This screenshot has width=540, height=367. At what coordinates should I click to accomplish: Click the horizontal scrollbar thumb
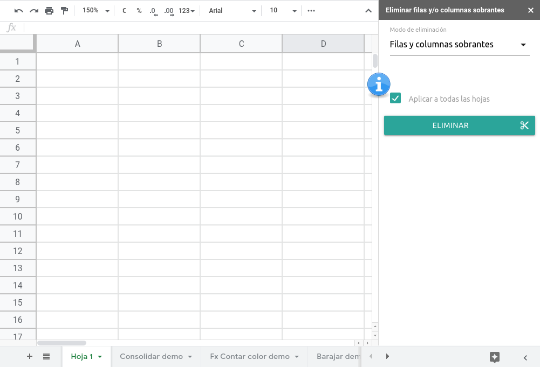click(x=62, y=343)
